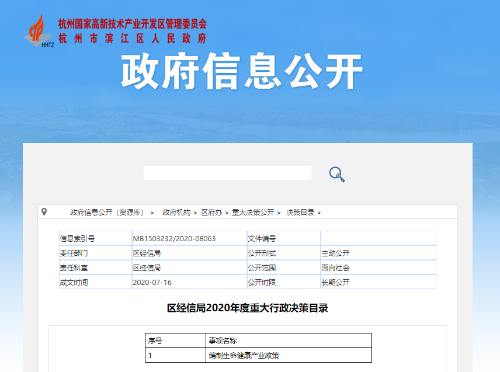This screenshot has width=500, height=372.
Task: Open 政府信息公开（资源库） breadcrumb link
Action: (107, 212)
